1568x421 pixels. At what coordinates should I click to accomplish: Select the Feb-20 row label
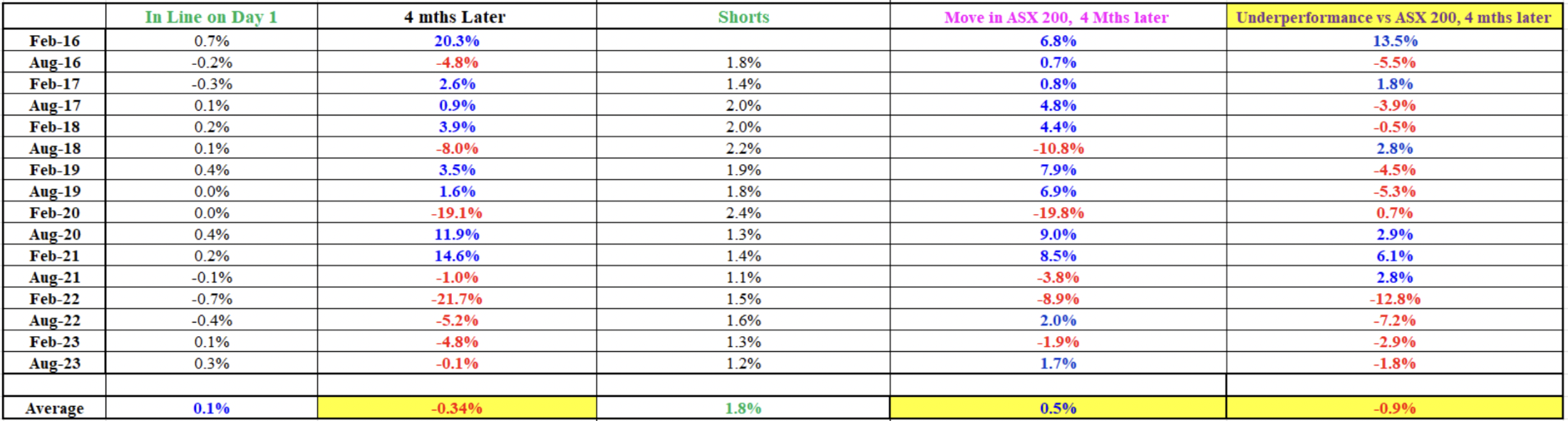point(55,213)
